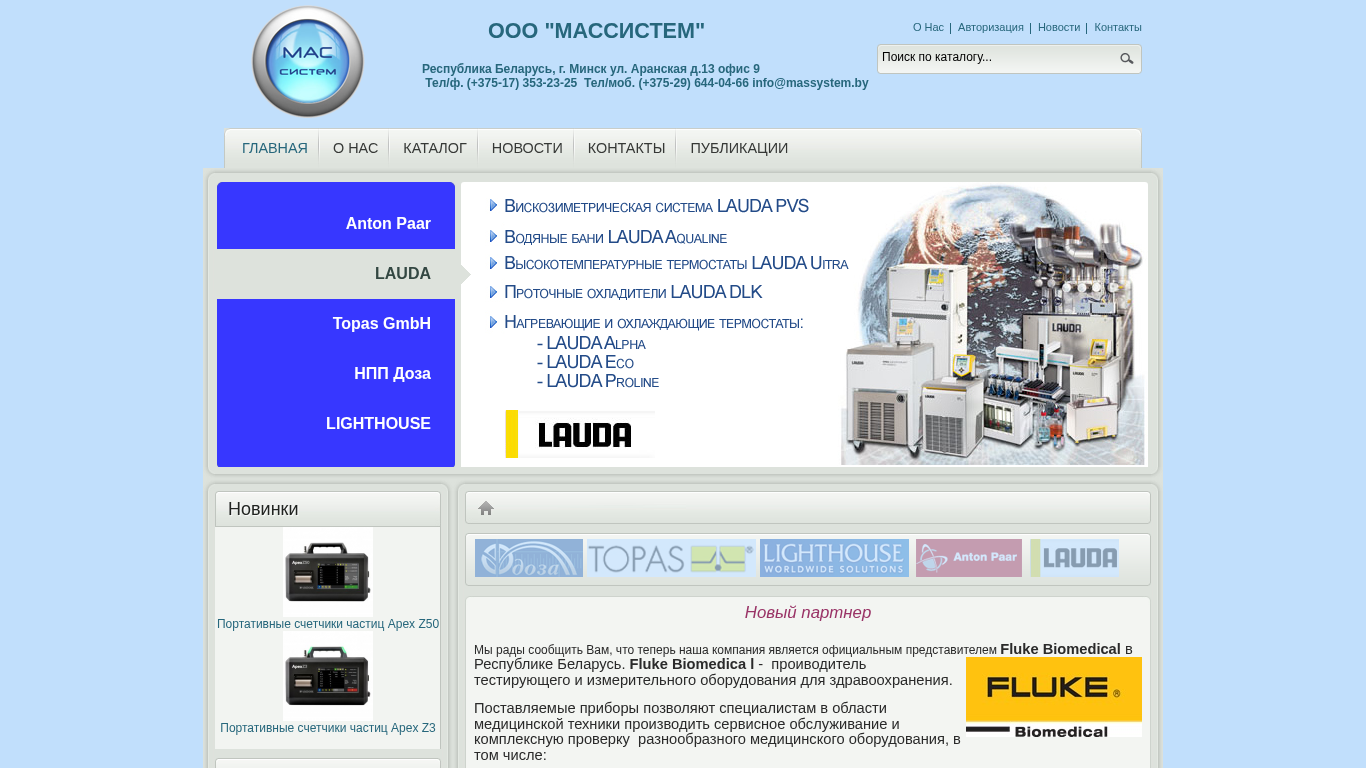Screen dimensions: 1366x768
Task: Click the ООО "МАССИСТЕМ" title
Action: click(597, 31)
